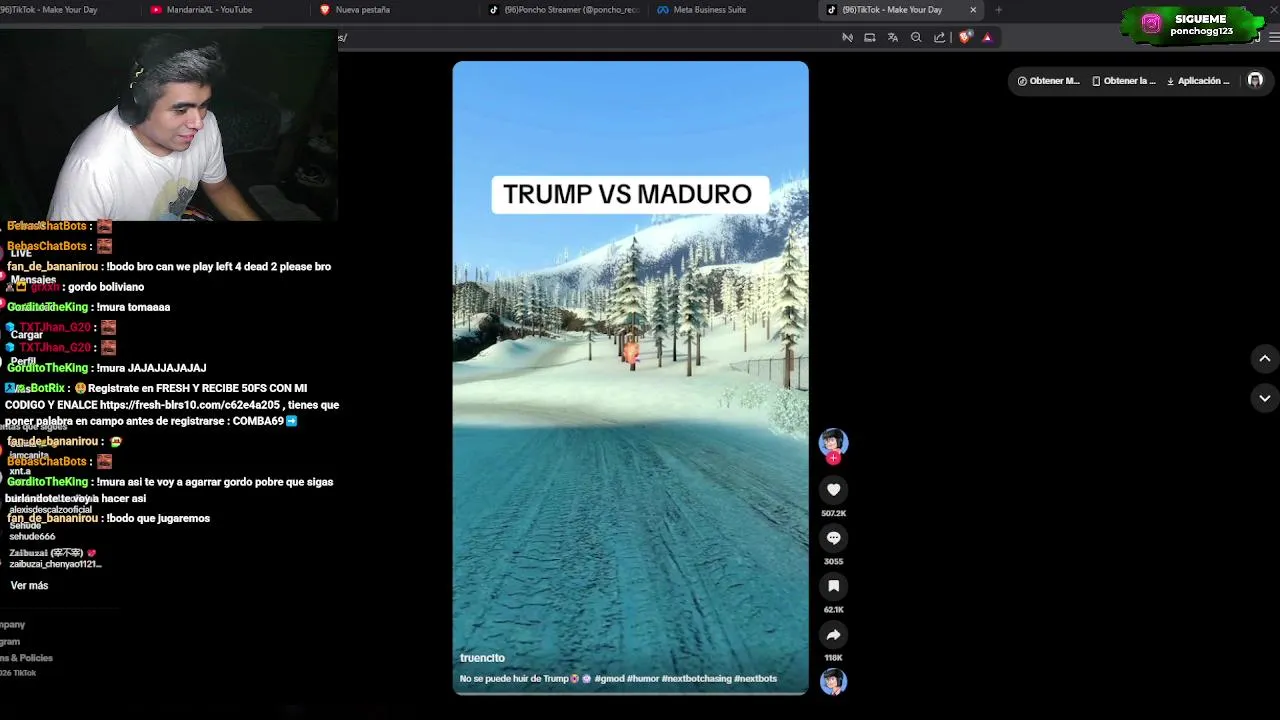This screenshot has width=1280, height=720.
Task: Open the alexisdescalzooficial followed account
Action: coord(50,510)
